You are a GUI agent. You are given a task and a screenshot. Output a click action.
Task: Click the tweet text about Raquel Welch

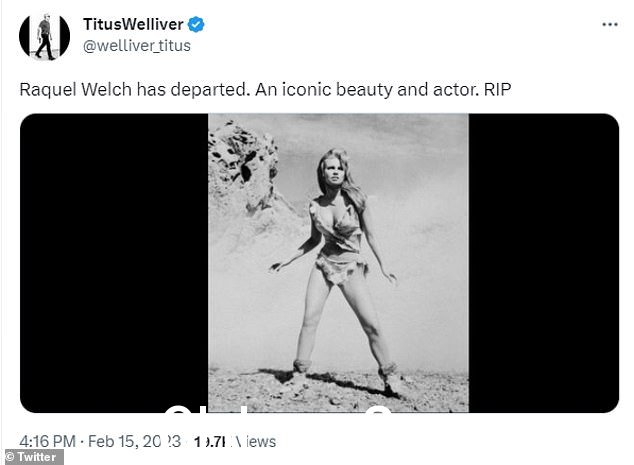(x=265, y=89)
